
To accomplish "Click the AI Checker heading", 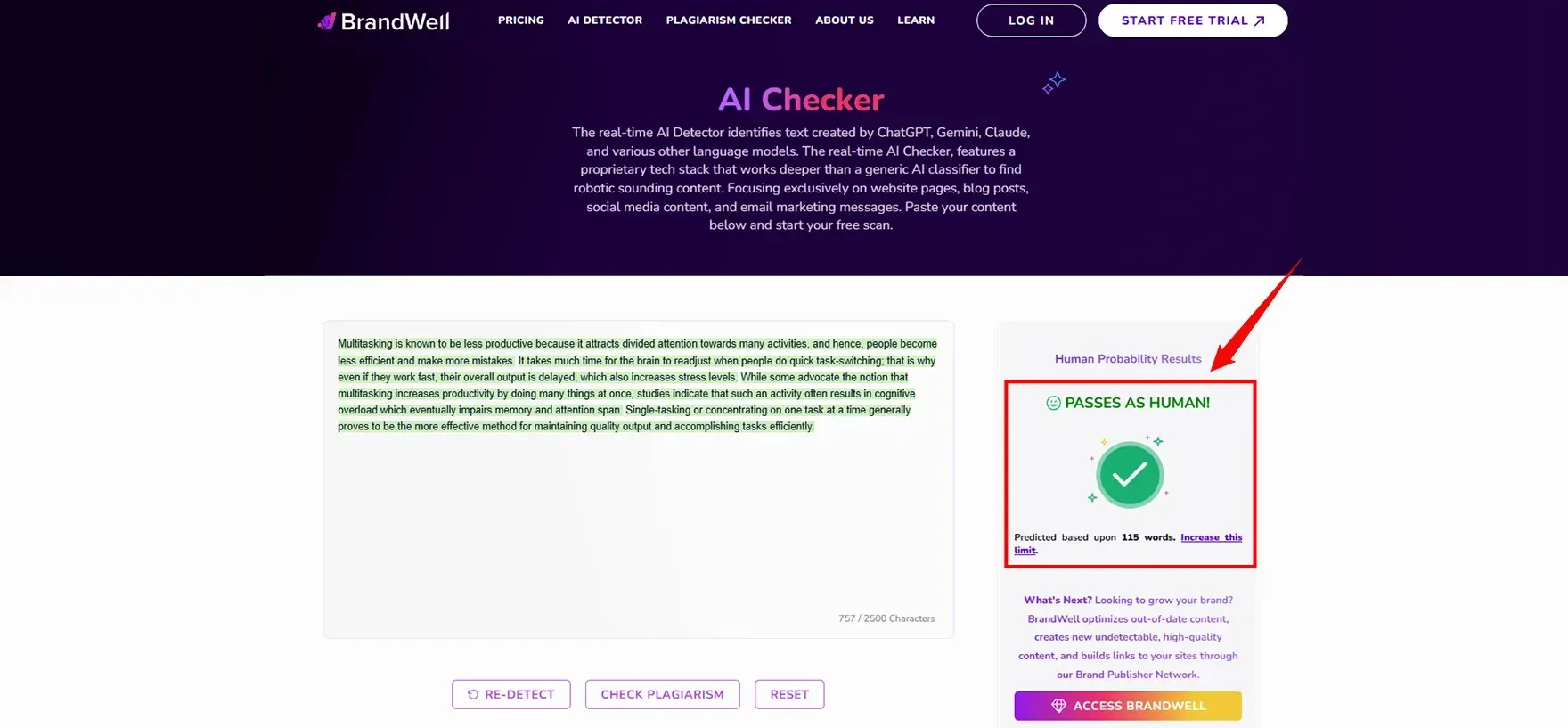I will 801,100.
